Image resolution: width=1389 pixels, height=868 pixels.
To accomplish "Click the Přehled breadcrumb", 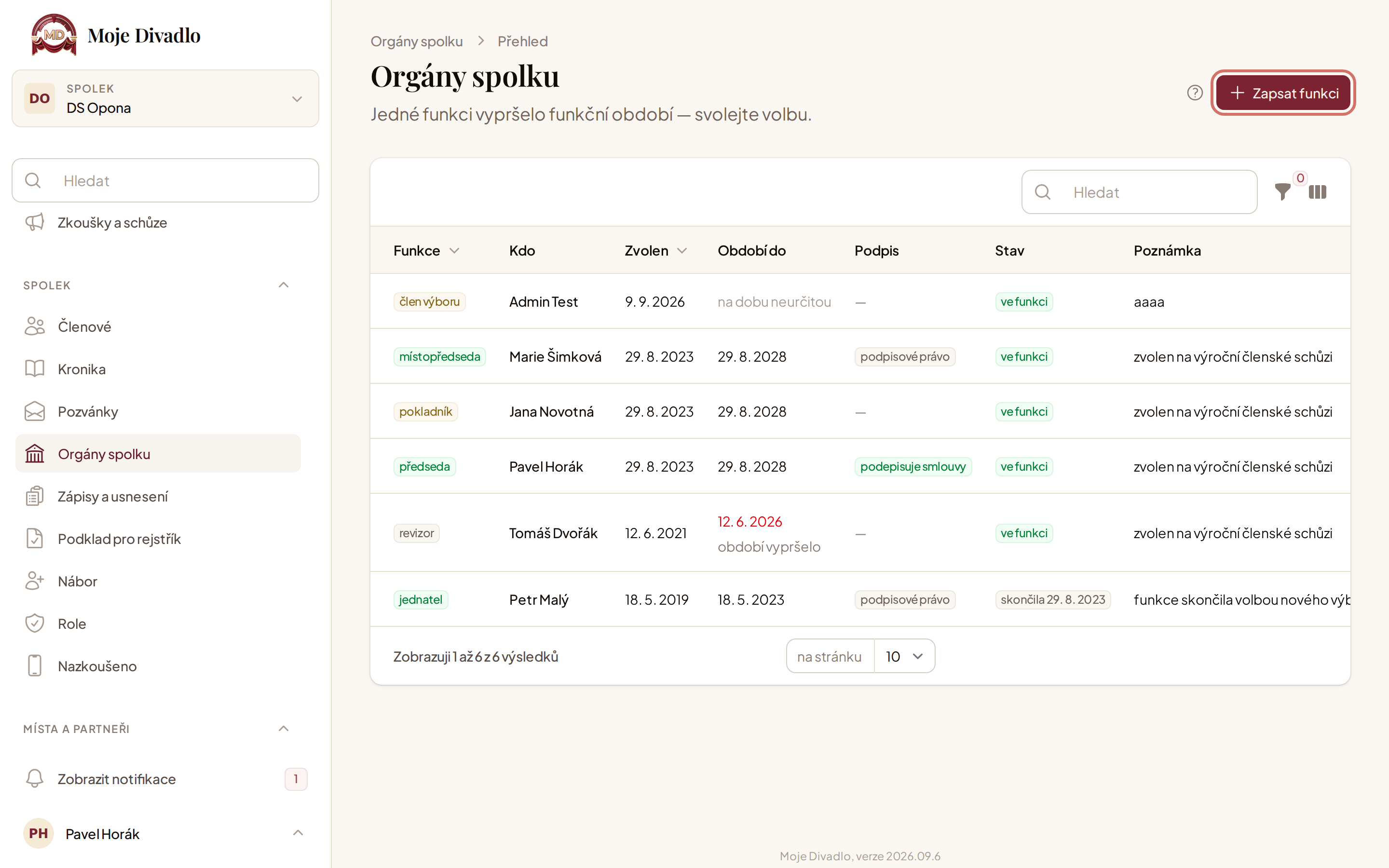I will point(522,41).
